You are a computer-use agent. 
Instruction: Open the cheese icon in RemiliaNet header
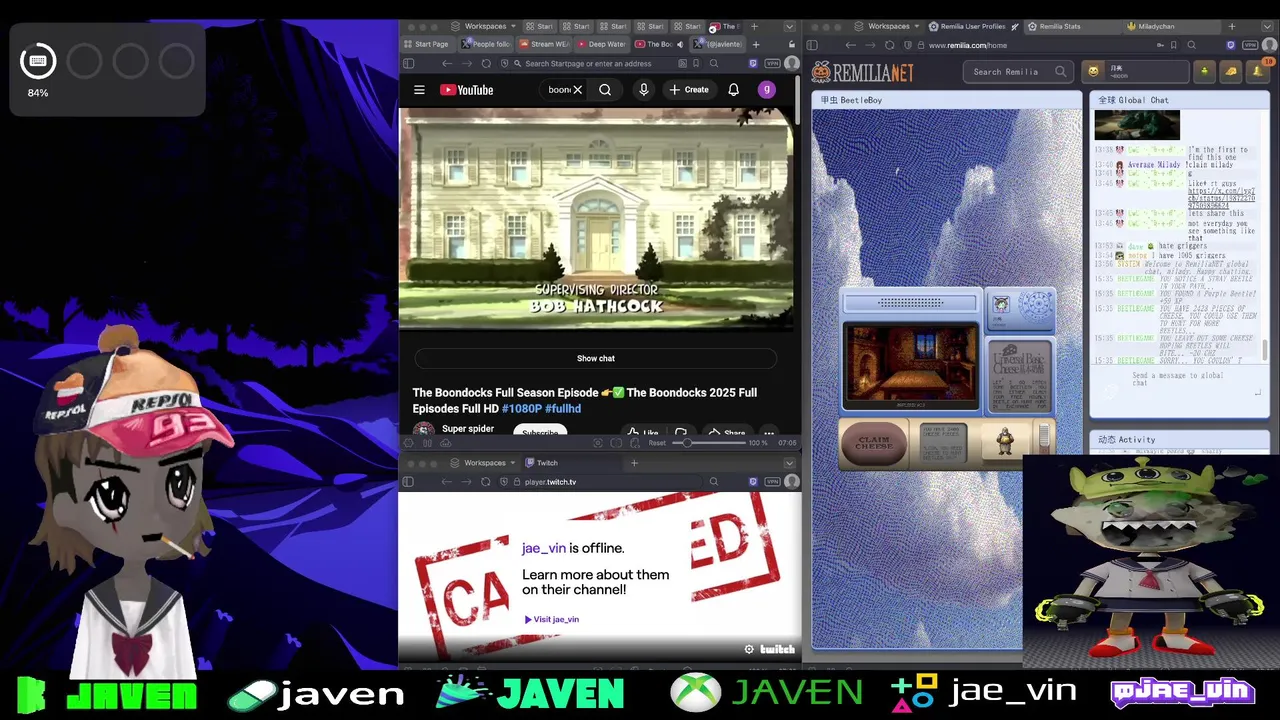[1231, 71]
